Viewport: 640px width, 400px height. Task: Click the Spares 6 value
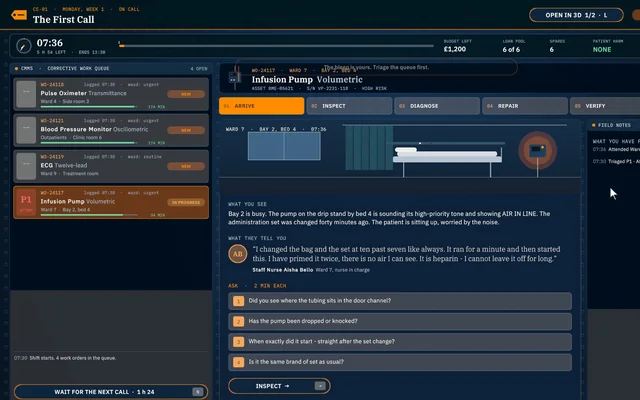(x=551, y=49)
